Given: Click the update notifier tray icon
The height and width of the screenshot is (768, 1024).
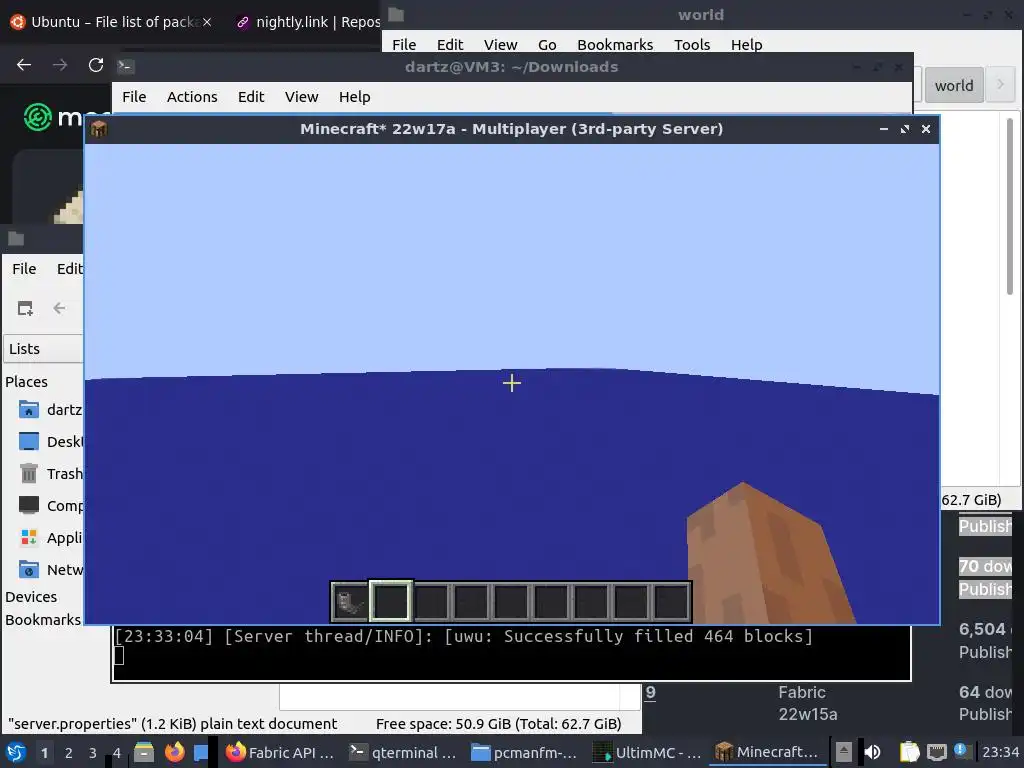Looking at the screenshot, I should point(961,751).
